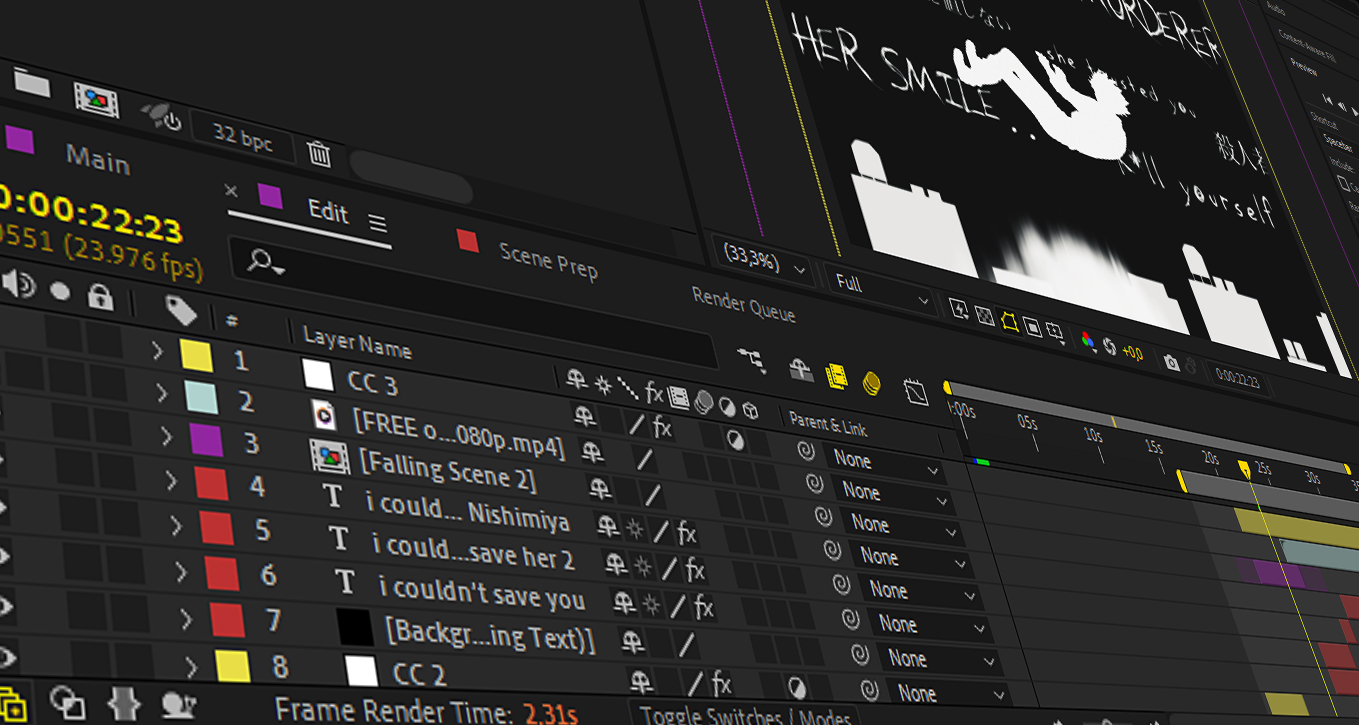Toggle shy switch on the [Falling Scene 2] layer

(600, 488)
